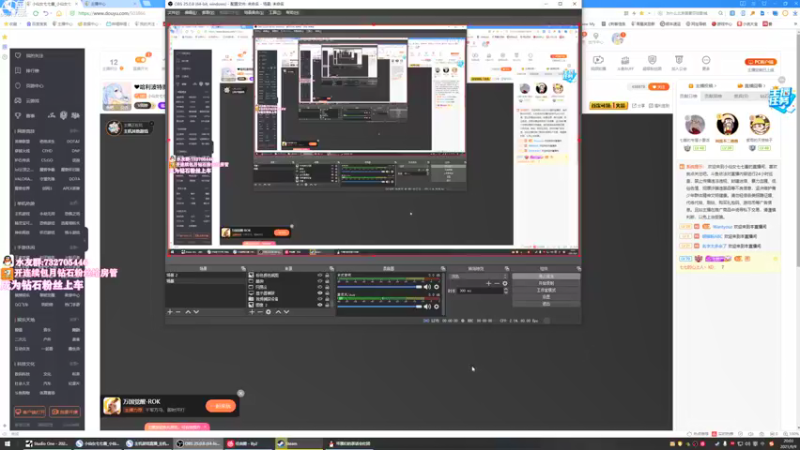Adjust the upper mixer channel volume slider
800x450 pixels.
pos(380,287)
